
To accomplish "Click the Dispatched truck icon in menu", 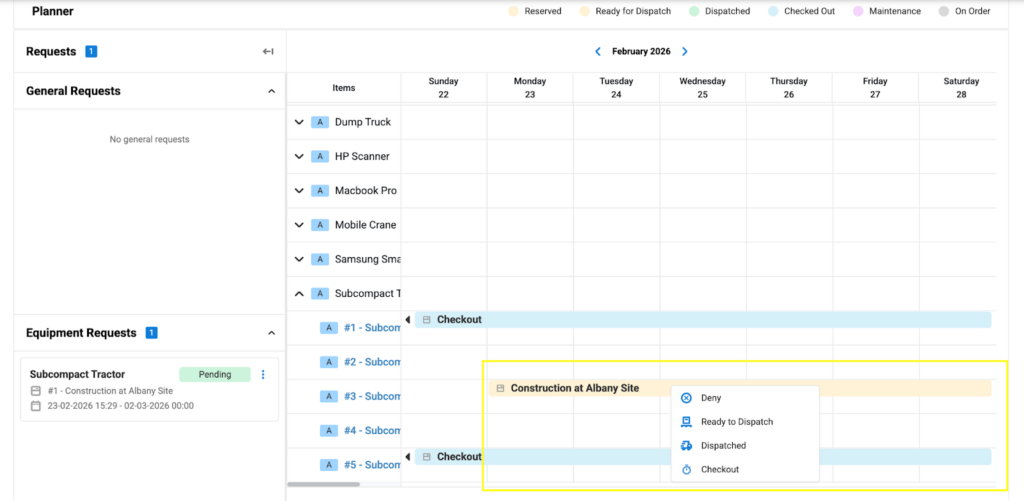I will 686,446.
